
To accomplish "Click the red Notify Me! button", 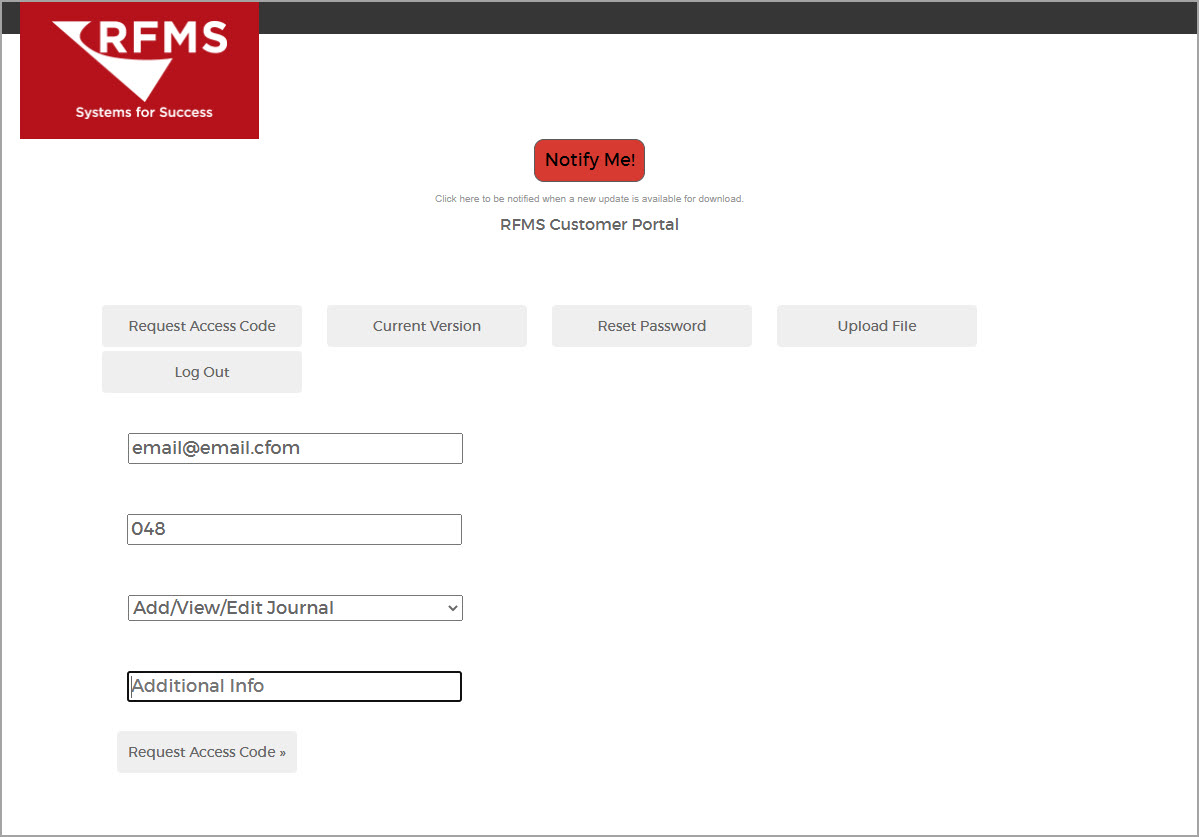I will 589,160.
